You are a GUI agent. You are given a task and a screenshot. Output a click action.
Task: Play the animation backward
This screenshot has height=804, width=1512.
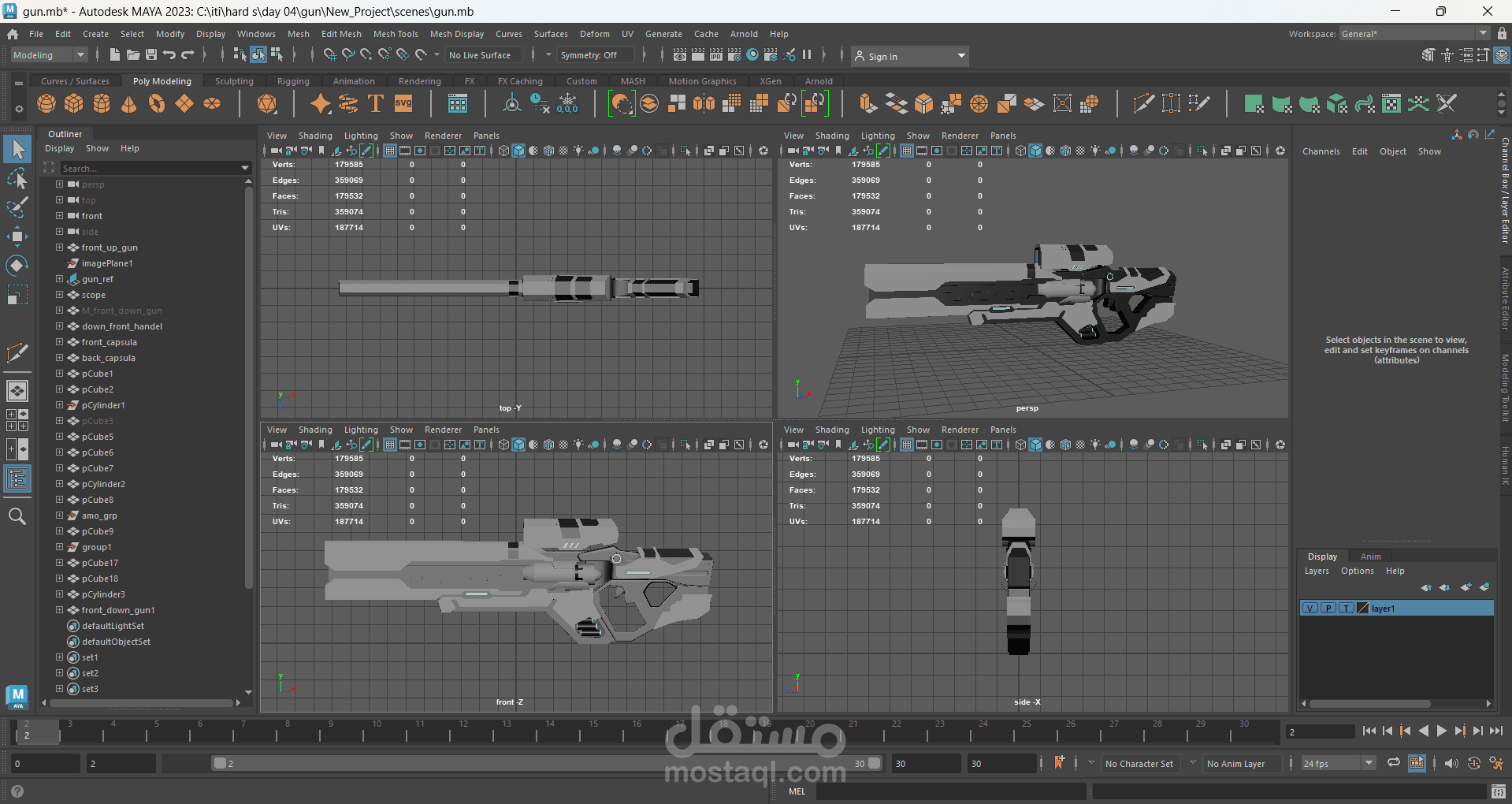pos(1424,731)
